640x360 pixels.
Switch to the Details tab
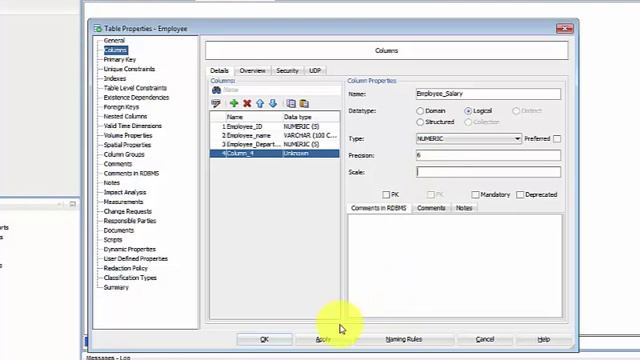point(219,71)
